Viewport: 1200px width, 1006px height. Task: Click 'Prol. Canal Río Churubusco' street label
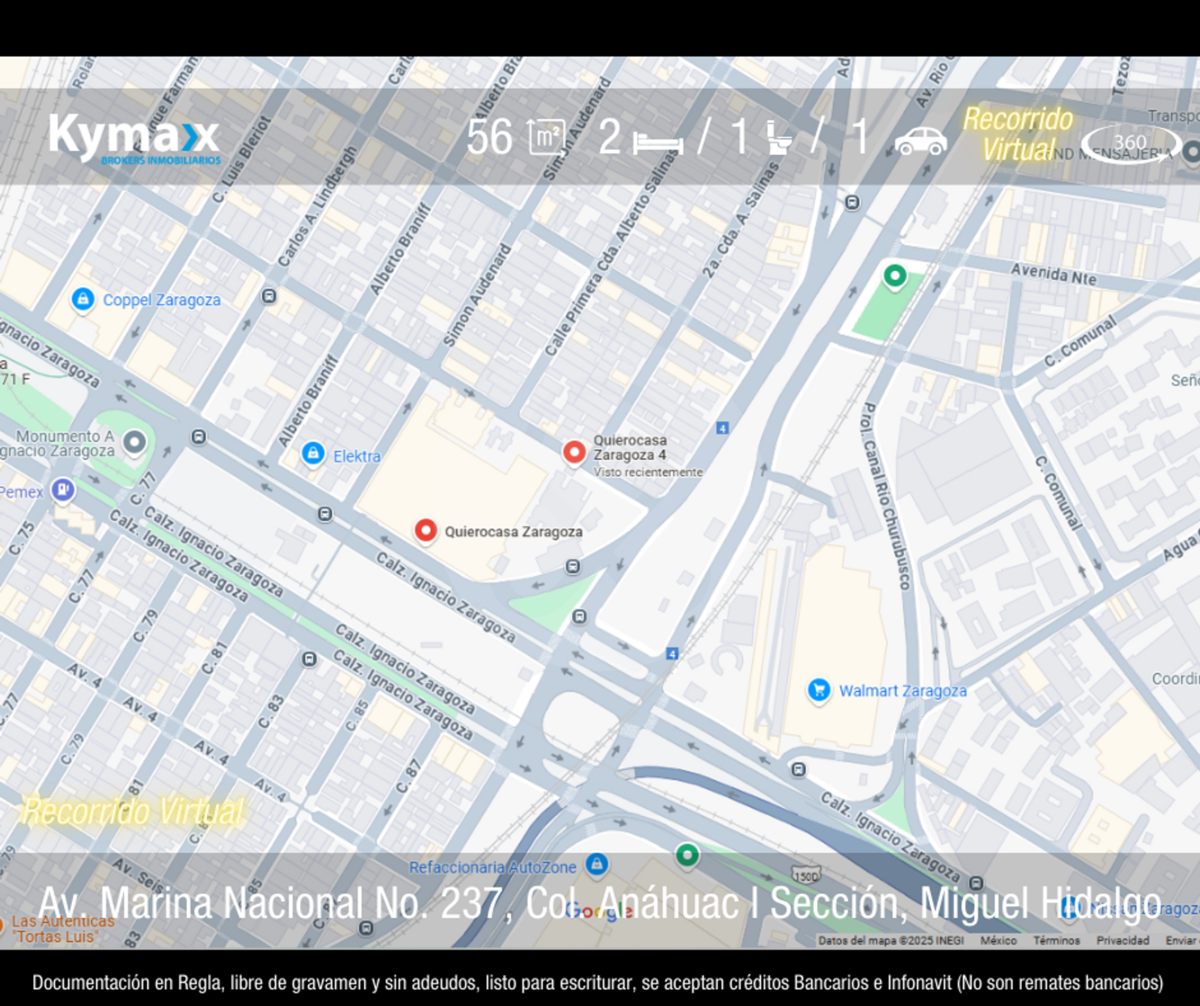885,495
